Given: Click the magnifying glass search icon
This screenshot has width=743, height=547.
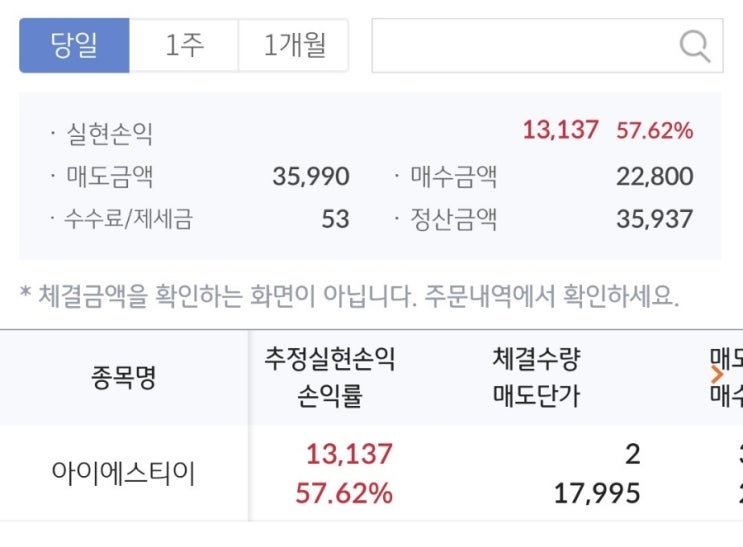Looking at the screenshot, I should (694, 46).
